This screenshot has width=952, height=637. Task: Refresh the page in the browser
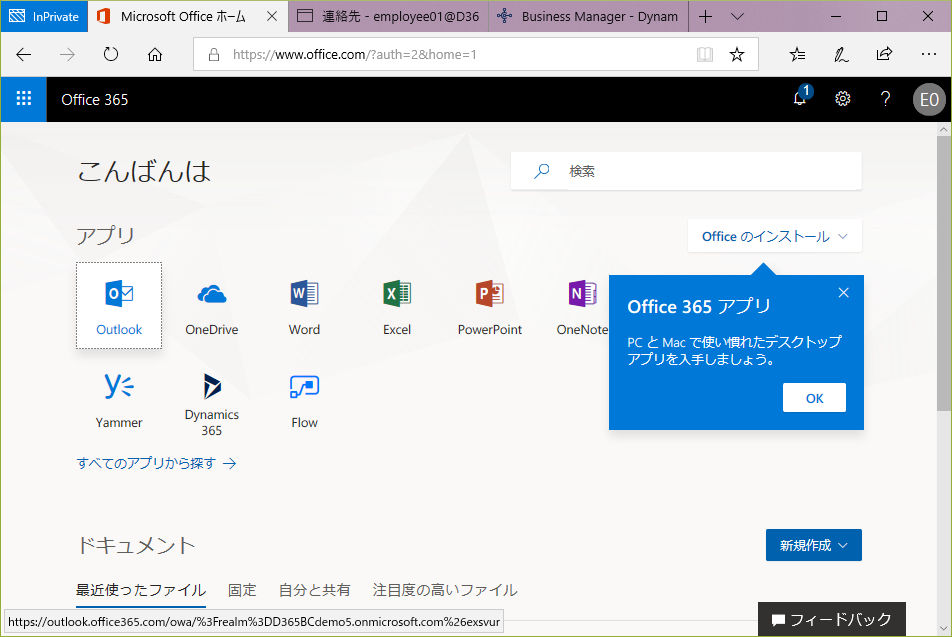[x=111, y=55]
